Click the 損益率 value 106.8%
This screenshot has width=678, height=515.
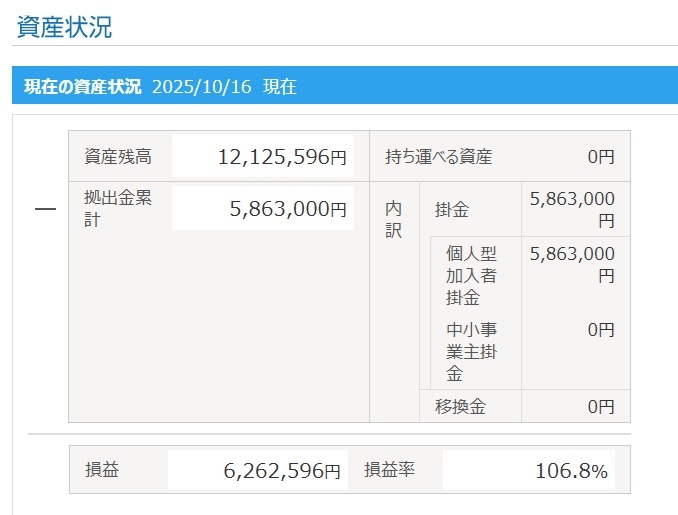tap(571, 470)
